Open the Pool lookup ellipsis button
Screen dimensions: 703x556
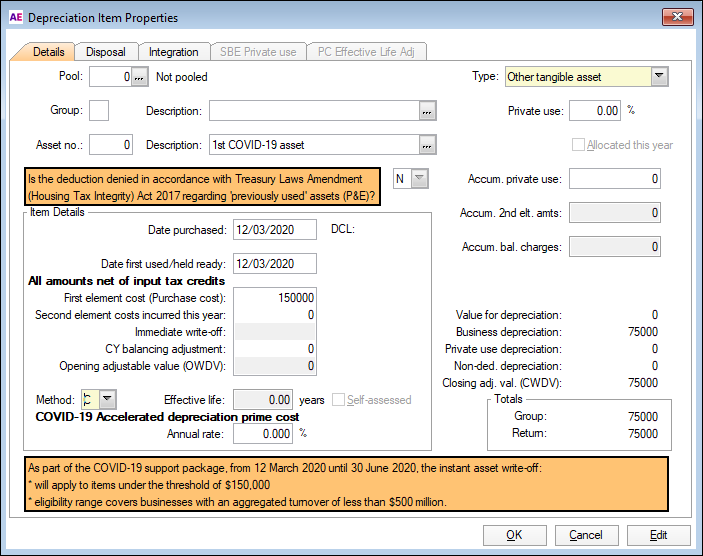141,76
